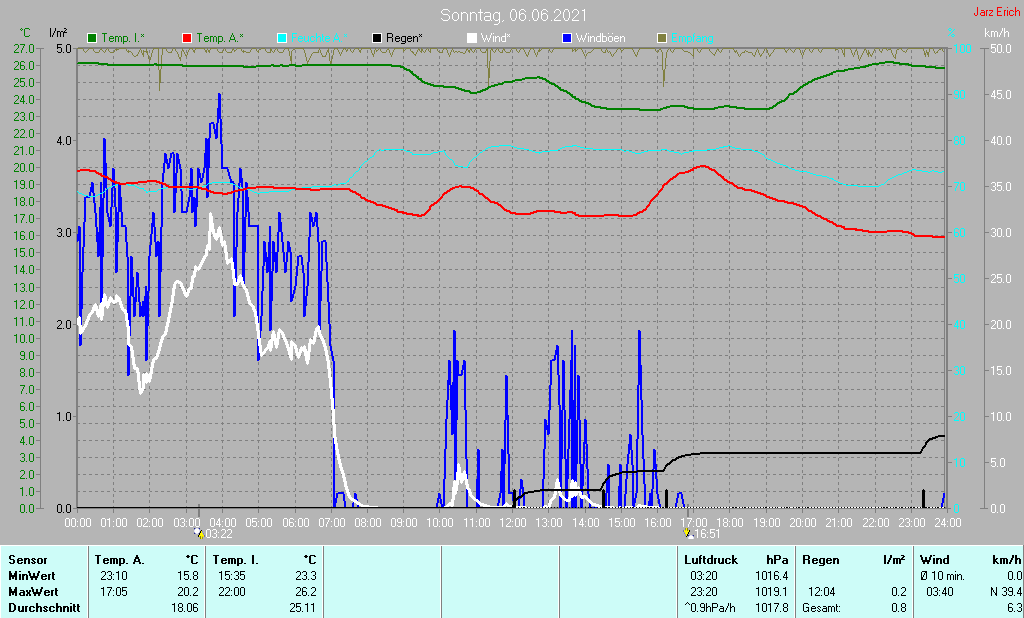1024x618 pixels.
Task: Click the green Temp. I. legend square
Action: 93,38
